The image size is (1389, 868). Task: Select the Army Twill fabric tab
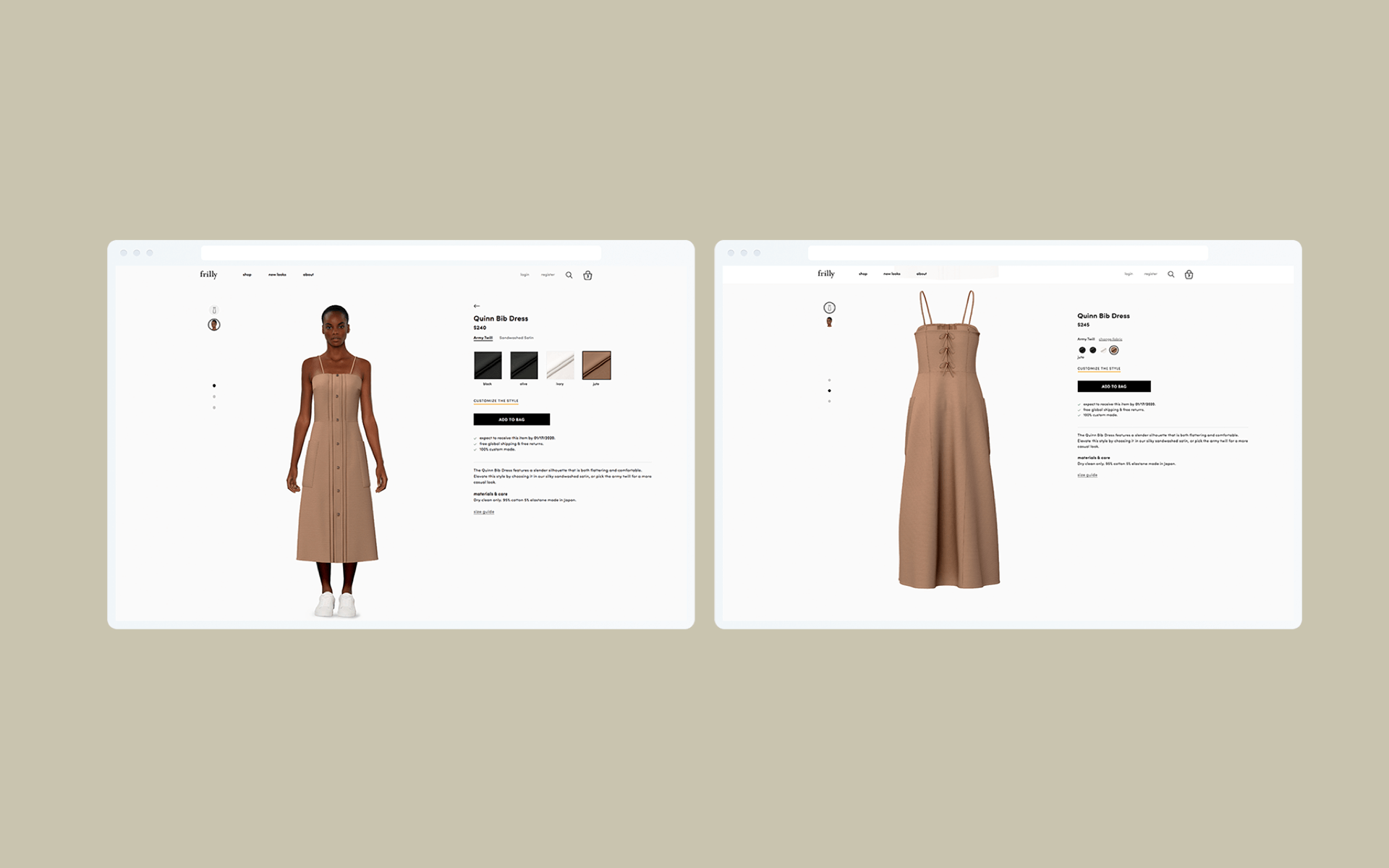click(483, 338)
